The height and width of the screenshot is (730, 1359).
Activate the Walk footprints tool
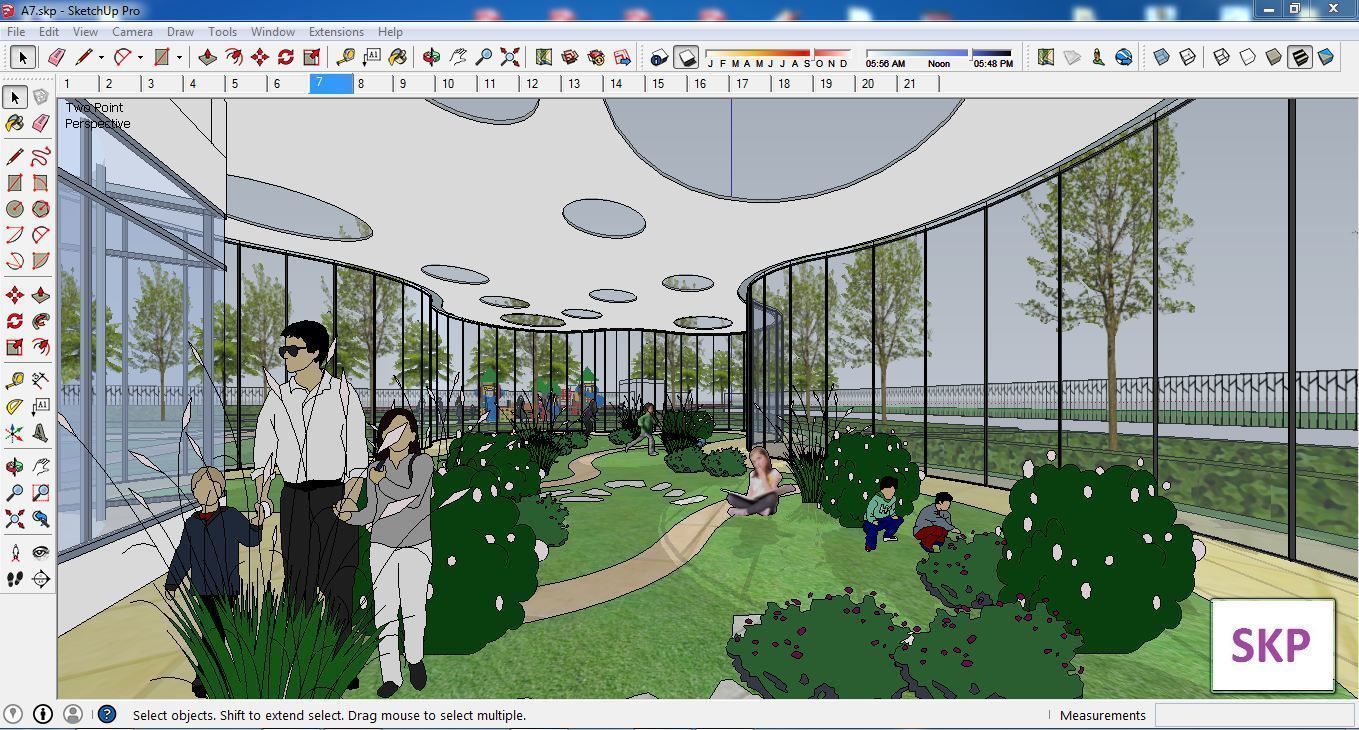pos(14,579)
